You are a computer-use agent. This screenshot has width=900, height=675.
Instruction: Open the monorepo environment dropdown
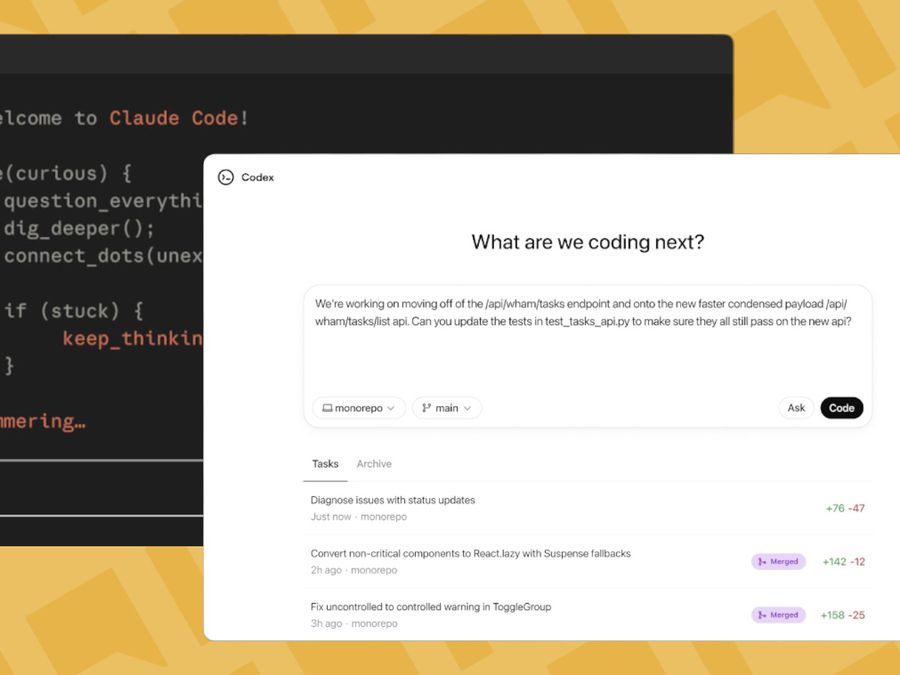pyautogui.click(x=359, y=408)
